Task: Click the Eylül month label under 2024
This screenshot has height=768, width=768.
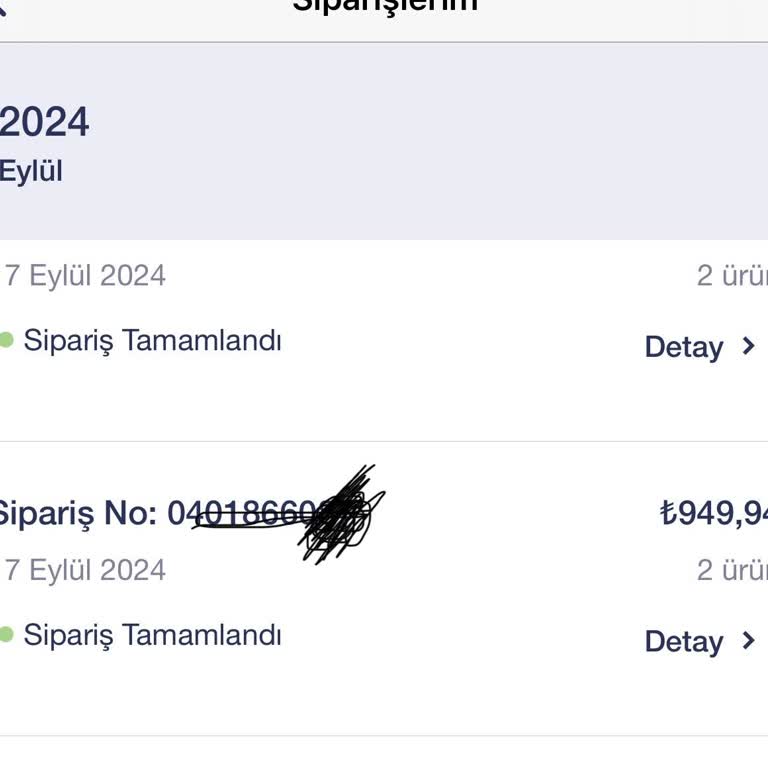Action: click(x=31, y=171)
